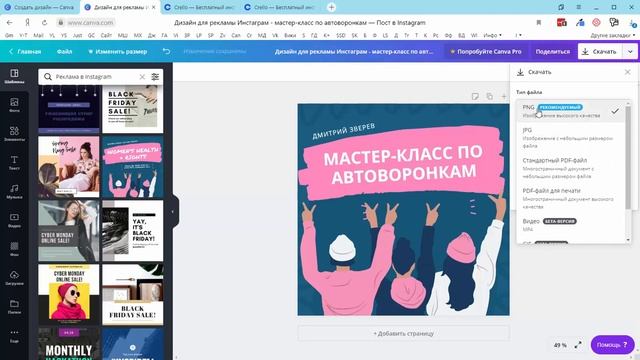Collapse the side panel using the arrow handle

(x=172, y=211)
